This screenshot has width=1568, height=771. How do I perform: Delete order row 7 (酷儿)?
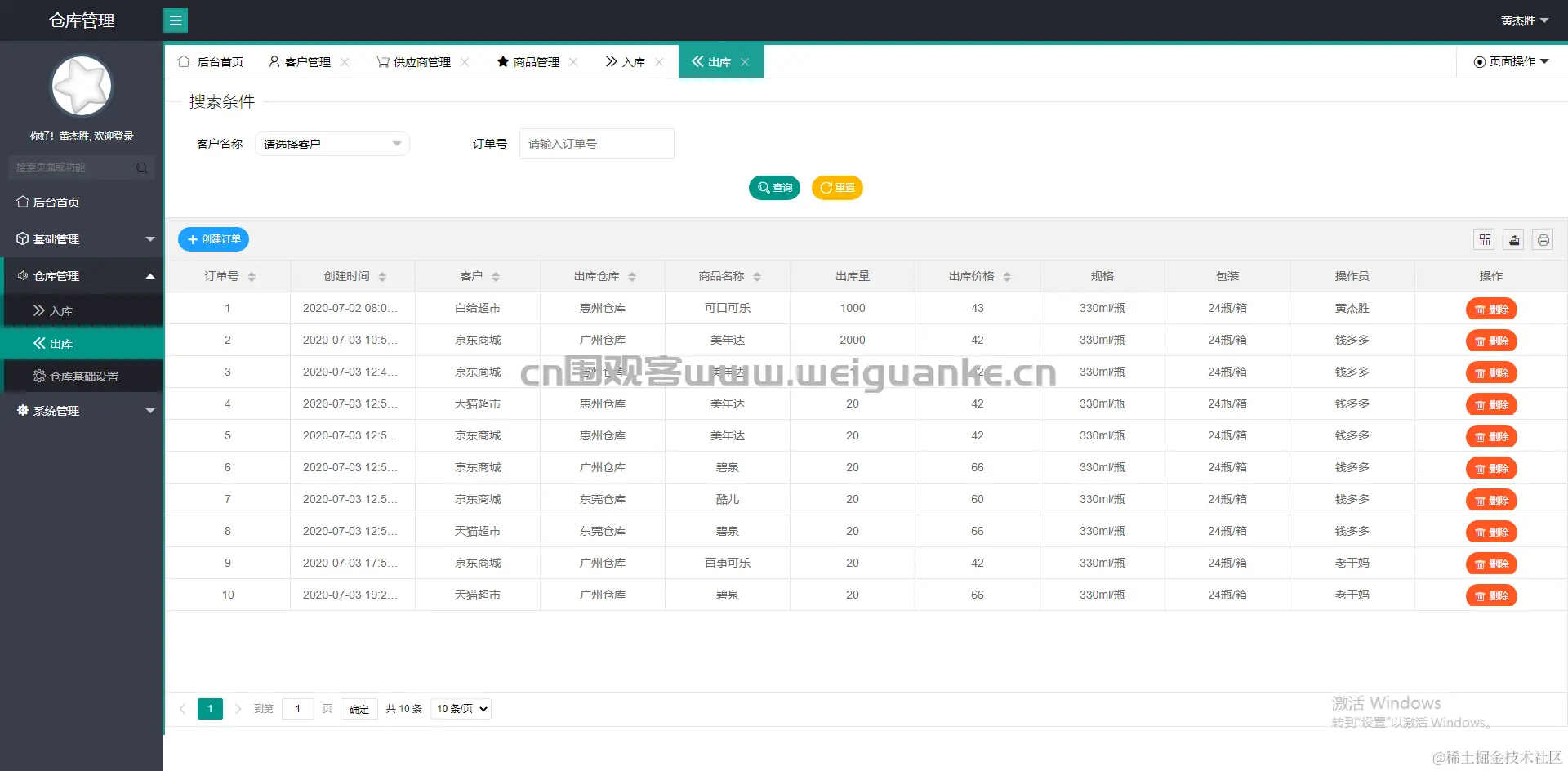[x=1491, y=501]
